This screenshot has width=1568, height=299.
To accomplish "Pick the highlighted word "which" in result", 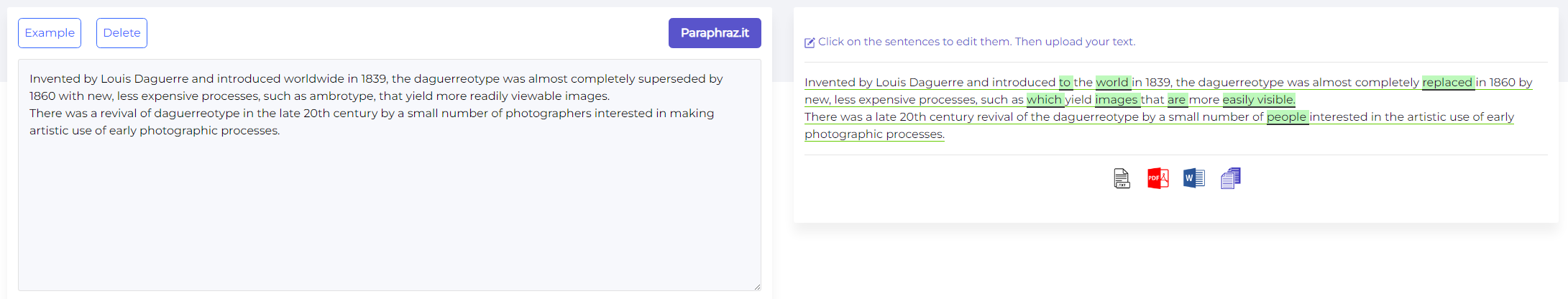I will tap(1044, 100).
